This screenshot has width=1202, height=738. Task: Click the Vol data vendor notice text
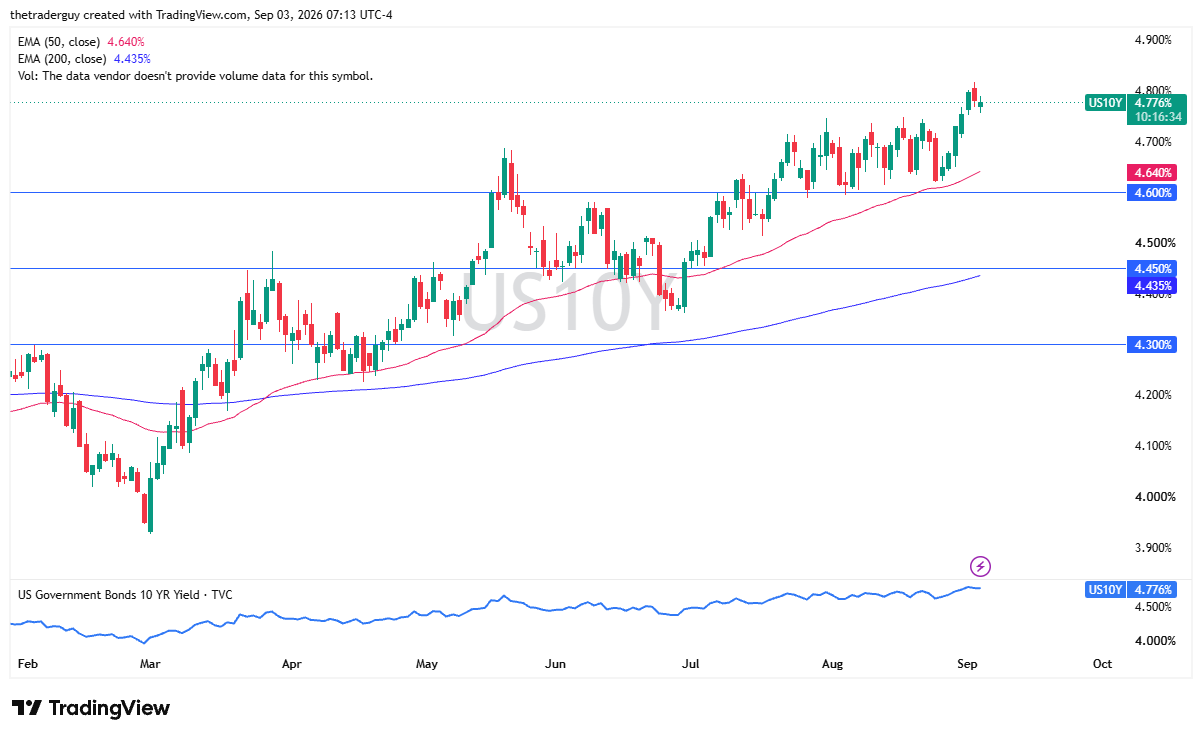[195, 76]
